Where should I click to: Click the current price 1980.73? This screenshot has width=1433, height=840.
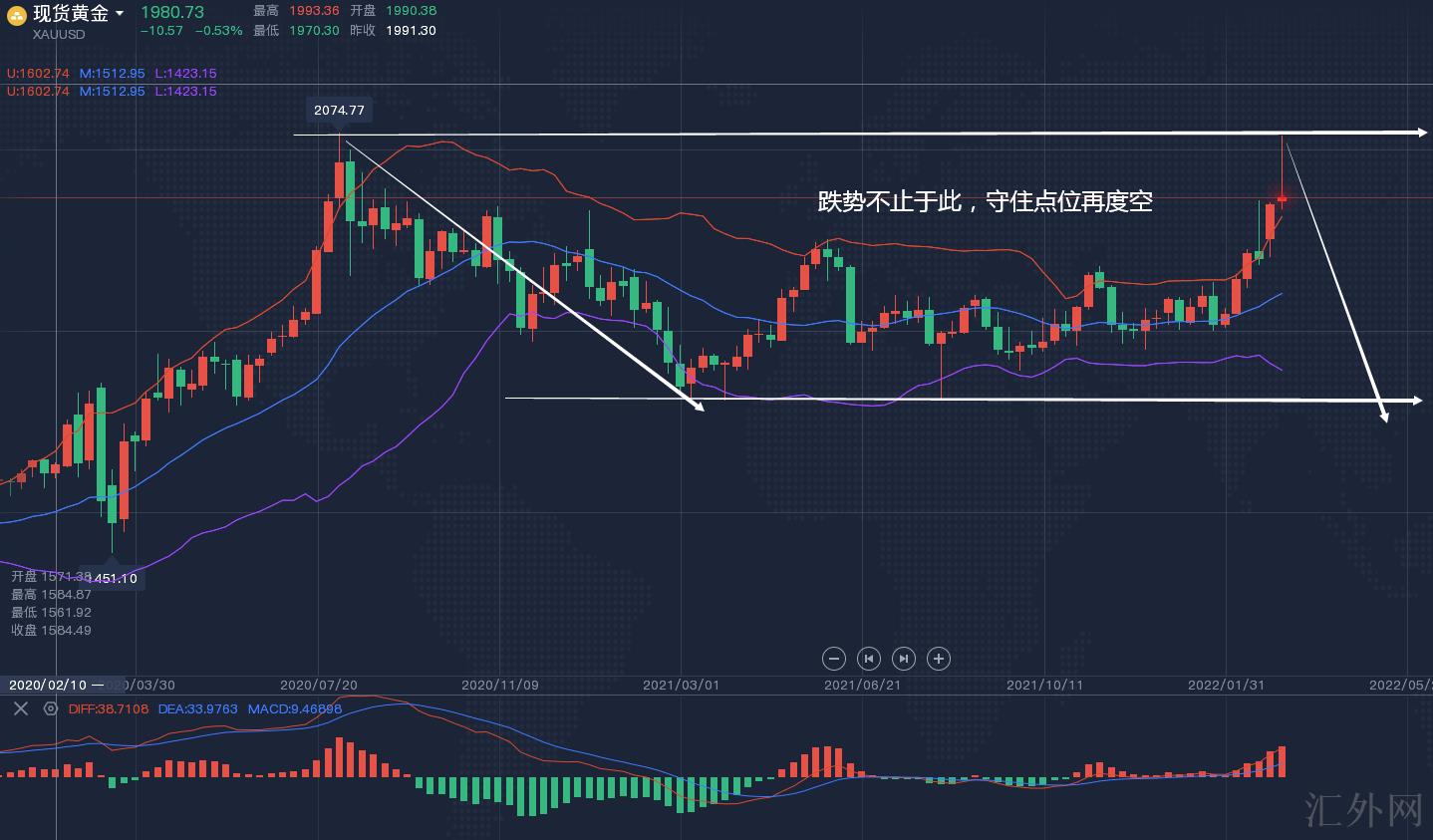[171, 12]
